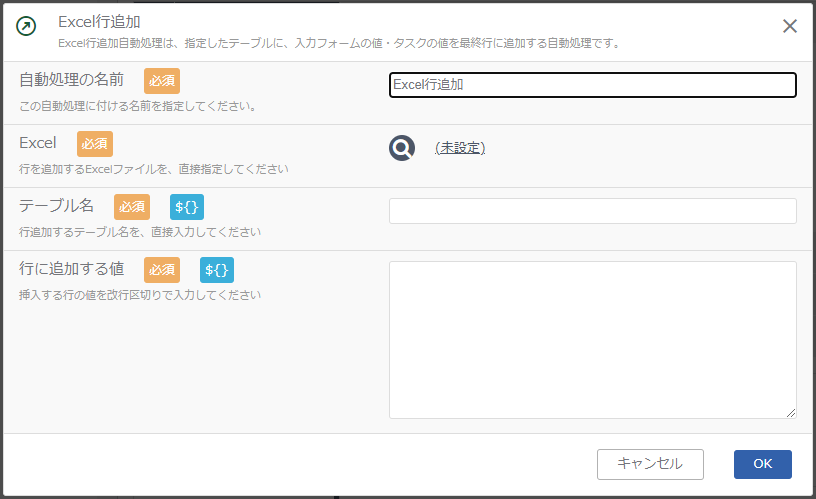Click the 行に追加する値 label
The width and height of the screenshot is (816, 499).
pyautogui.click(x=72, y=269)
